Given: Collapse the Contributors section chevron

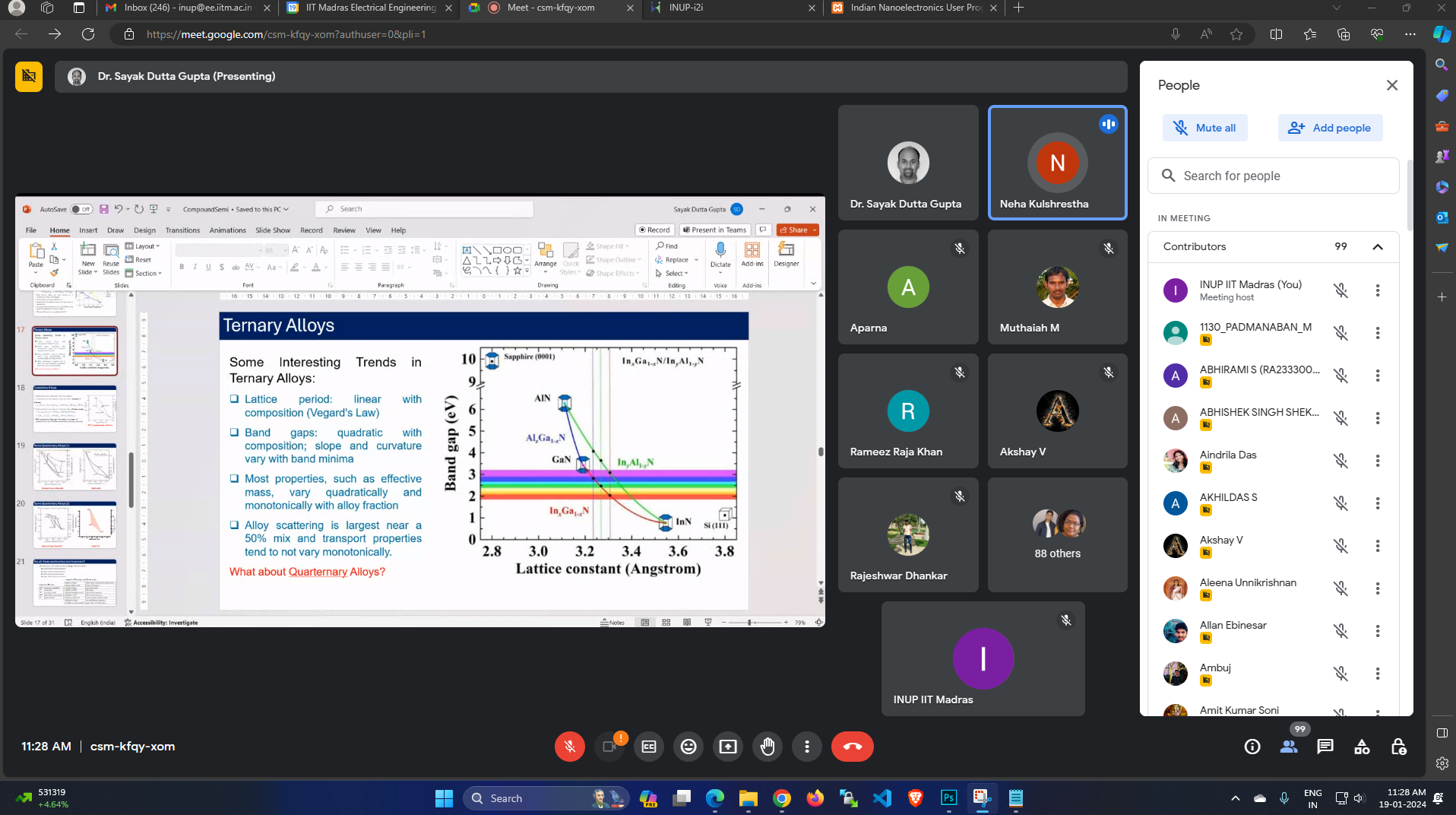Looking at the screenshot, I should point(1377,247).
